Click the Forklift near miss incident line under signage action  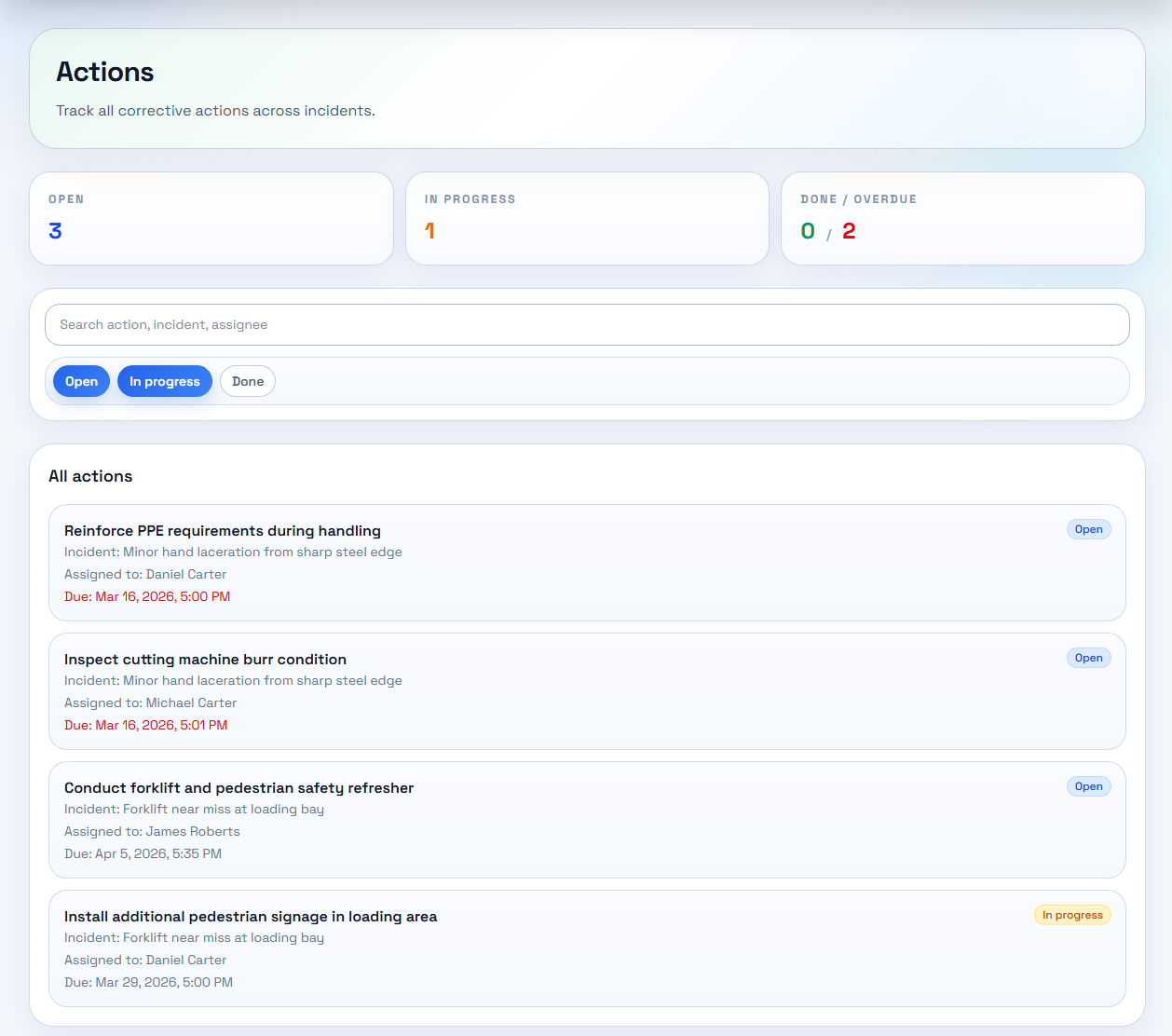[194, 937]
